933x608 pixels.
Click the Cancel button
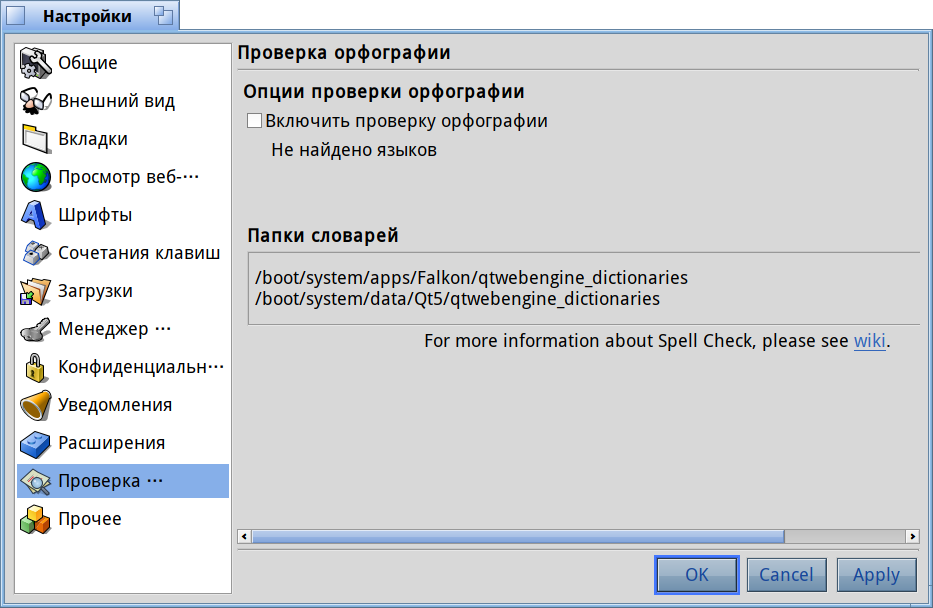[787, 575]
